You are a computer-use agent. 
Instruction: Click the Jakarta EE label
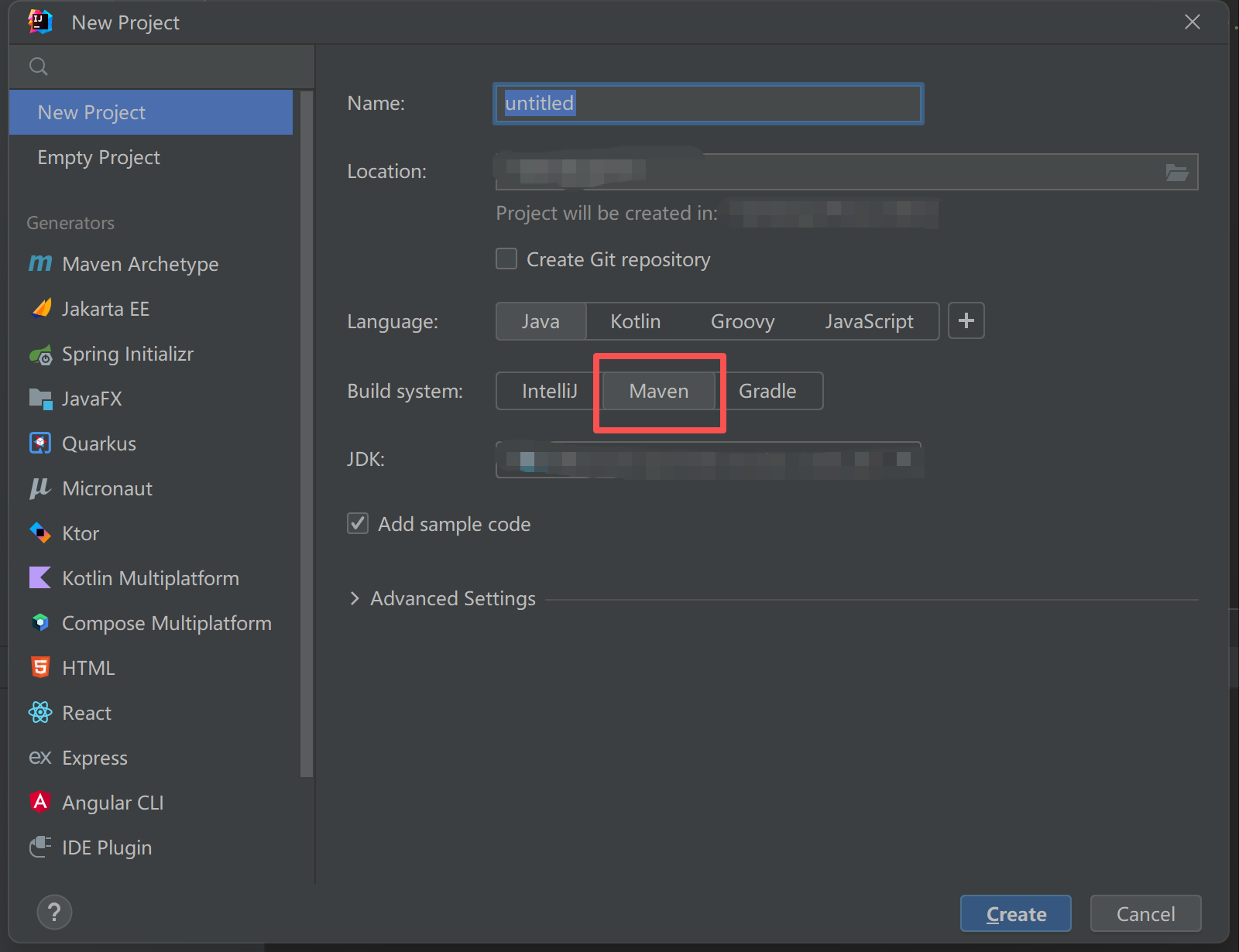tap(105, 309)
